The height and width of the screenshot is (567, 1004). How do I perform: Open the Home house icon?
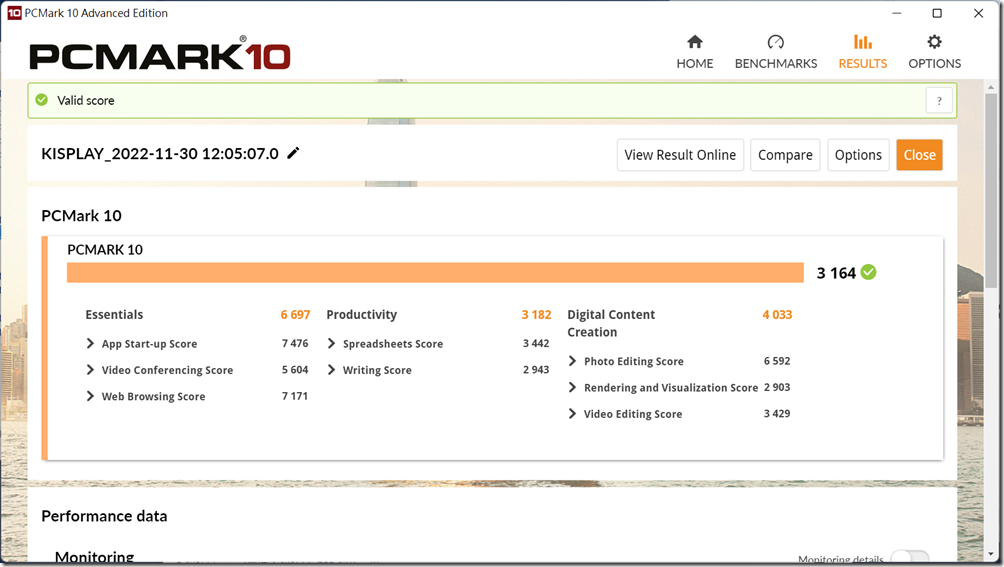[695, 42]
